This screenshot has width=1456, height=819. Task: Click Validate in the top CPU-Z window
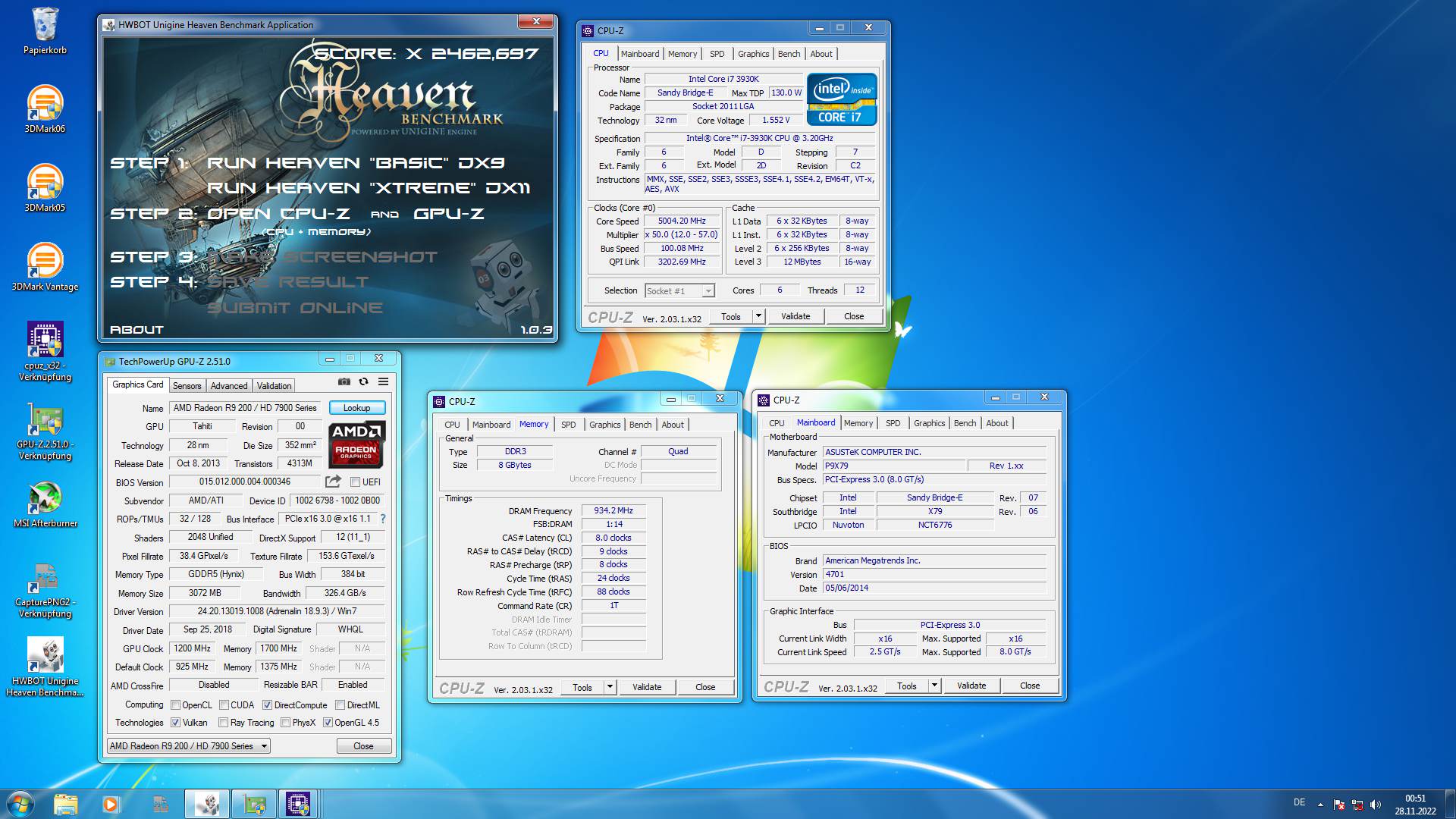(x=795, y=316)
